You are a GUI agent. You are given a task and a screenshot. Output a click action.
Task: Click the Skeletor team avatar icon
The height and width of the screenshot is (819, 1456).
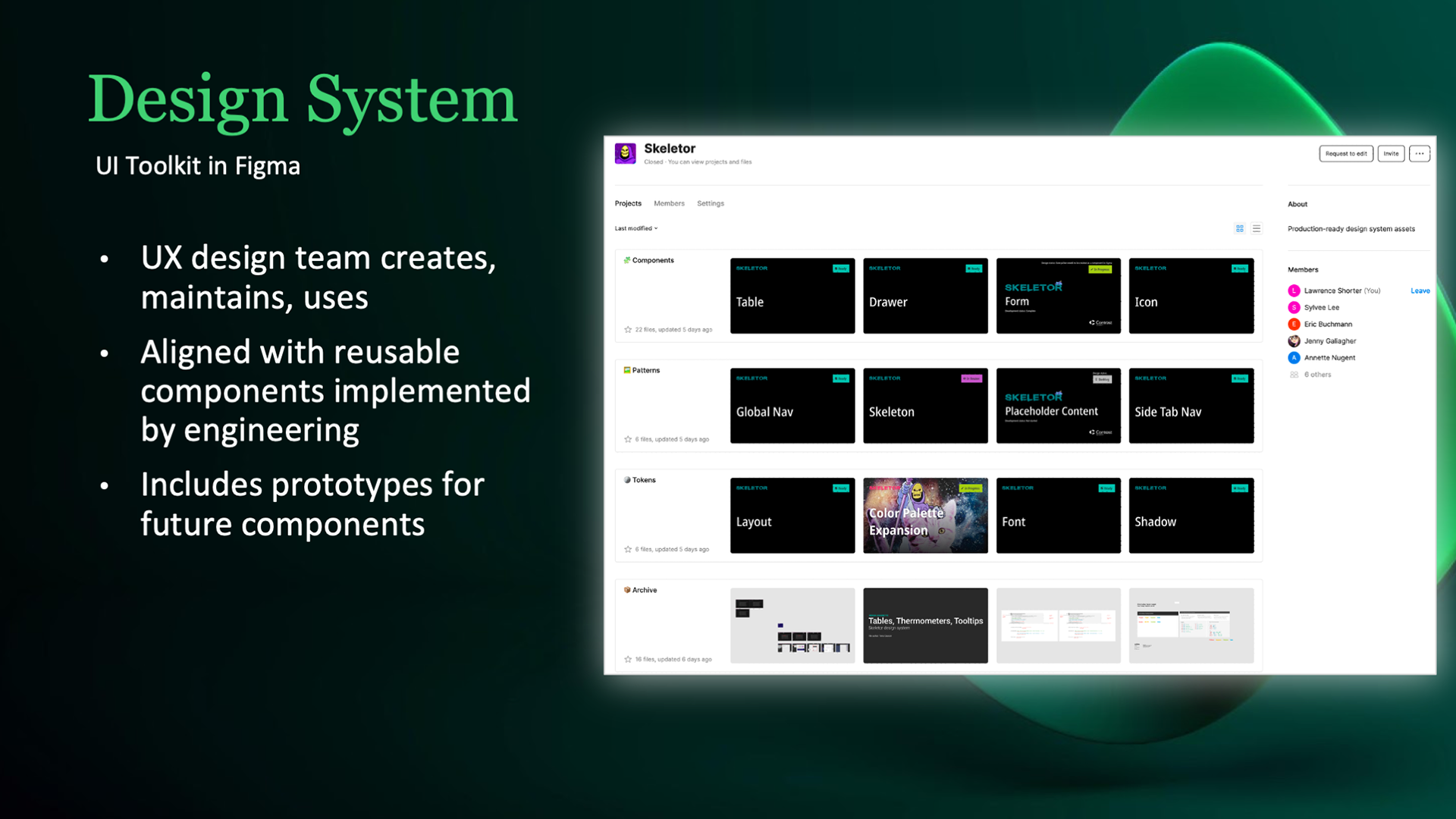click(x=625, y=153)
